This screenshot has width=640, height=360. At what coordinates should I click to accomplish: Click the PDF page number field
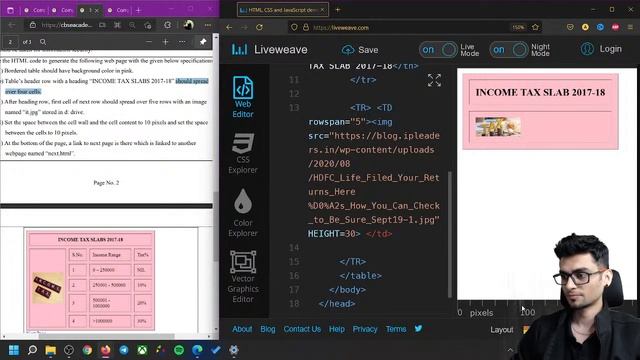click(11, 42)
